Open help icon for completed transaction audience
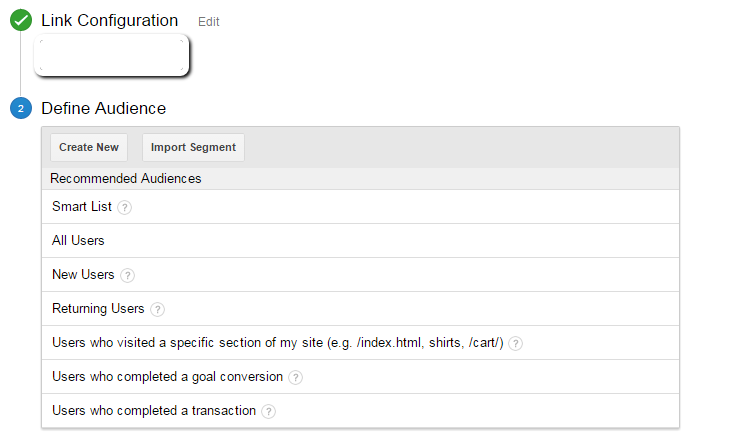This screenshot has width=735, height=435. pyautogui.click(x=268, y=412)
